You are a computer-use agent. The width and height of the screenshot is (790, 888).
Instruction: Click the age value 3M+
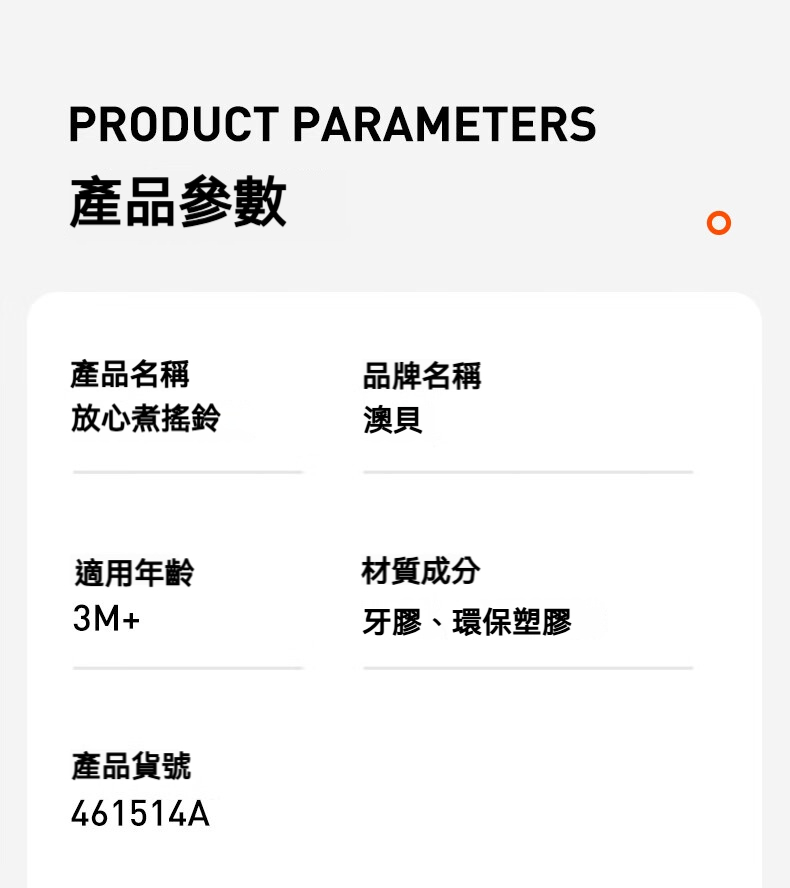106,618
